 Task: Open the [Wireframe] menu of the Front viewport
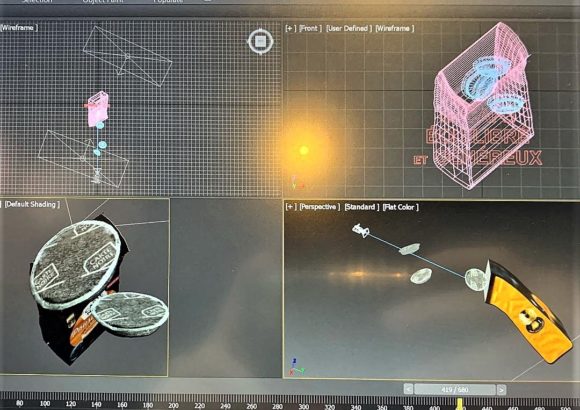[x=394, y=28]
